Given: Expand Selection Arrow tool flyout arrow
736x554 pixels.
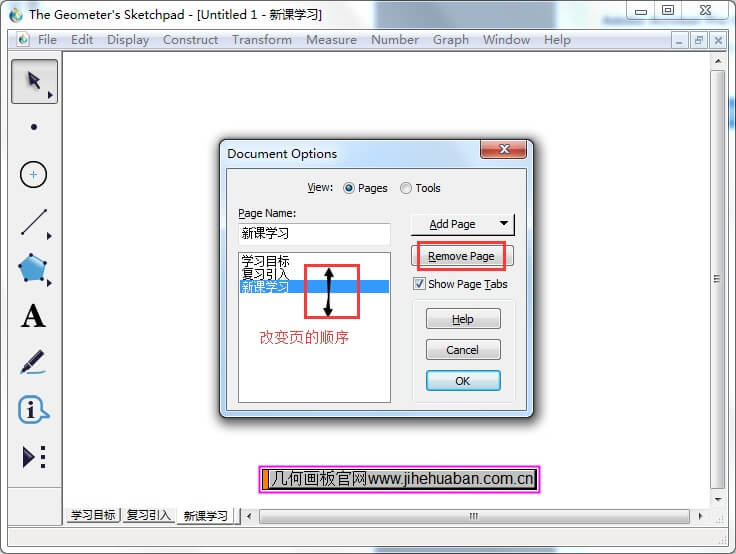Looking at the screenshot, I should [x=50, y=95].
